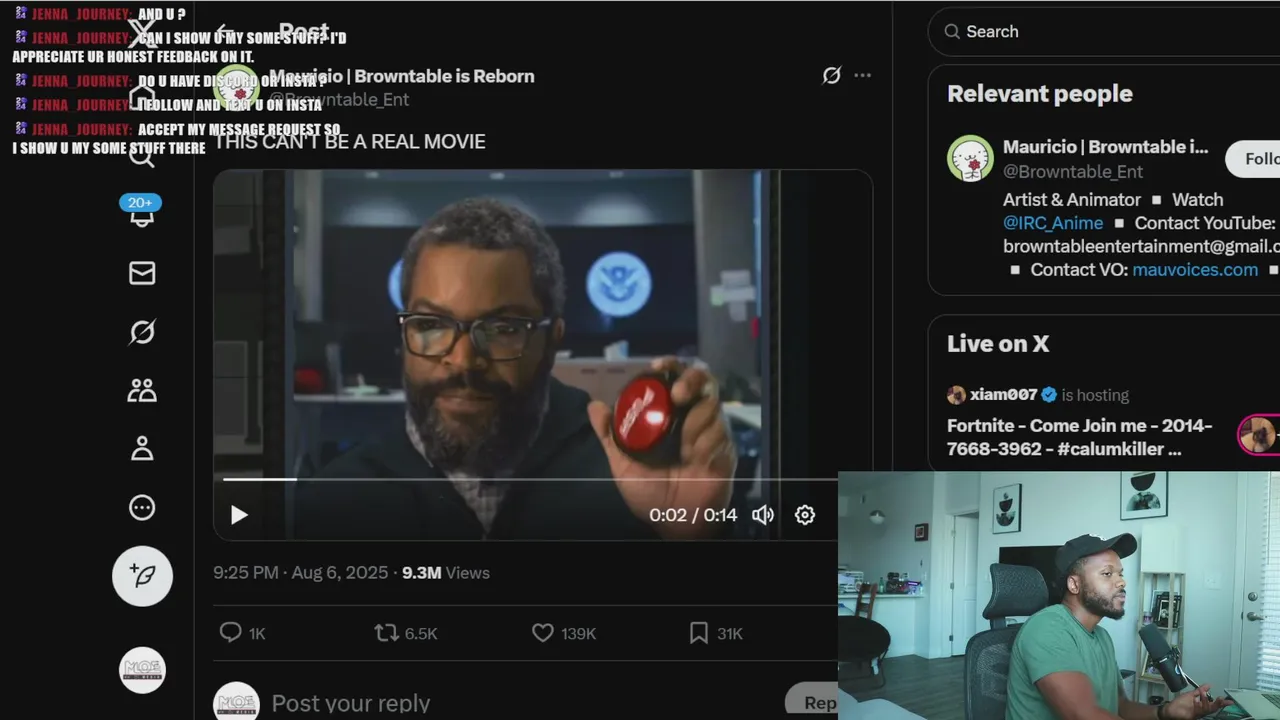Open Mauricio avatar in Relevant people

coord(970,158)
